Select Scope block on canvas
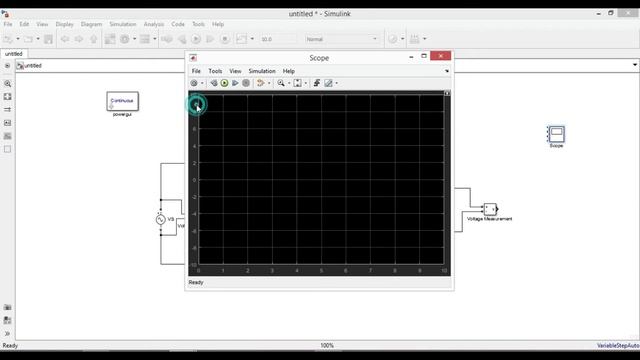The width and height of the screenshot is (640, 360). point(556,134)
